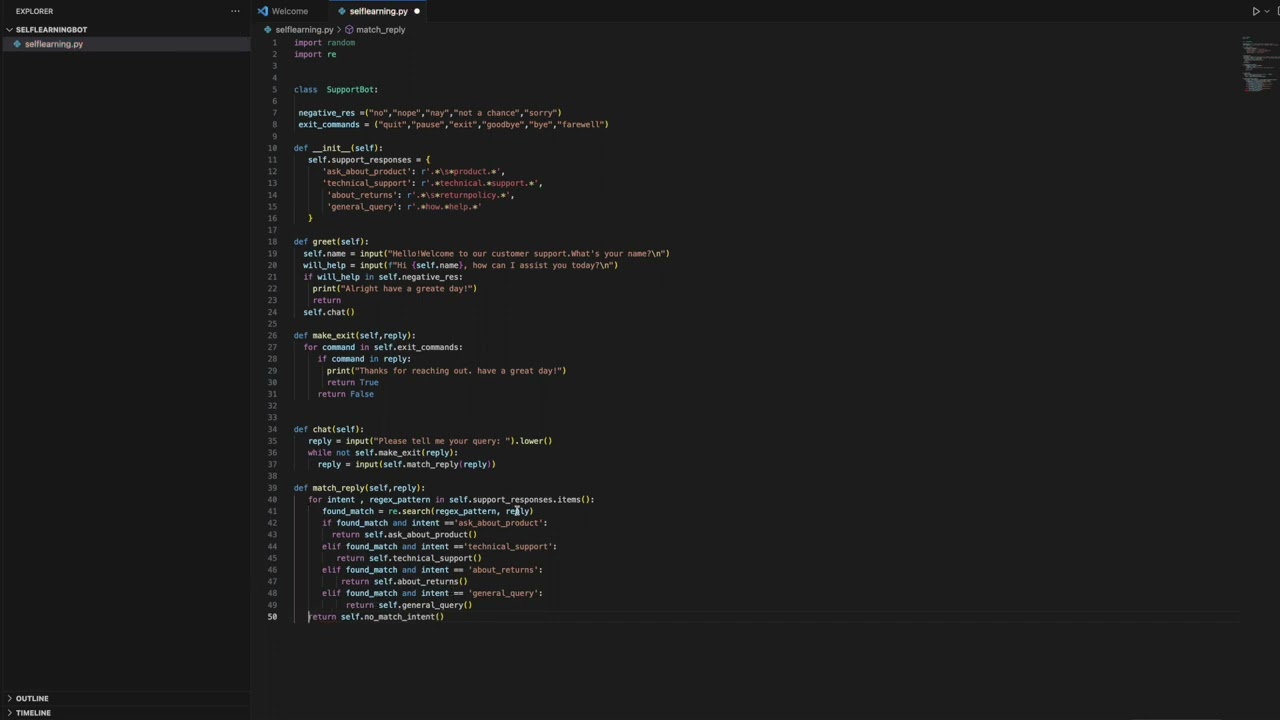1280x720 pixels.
Task: Click the Python file icon in Explorer tree
Action: pos(17,44)
